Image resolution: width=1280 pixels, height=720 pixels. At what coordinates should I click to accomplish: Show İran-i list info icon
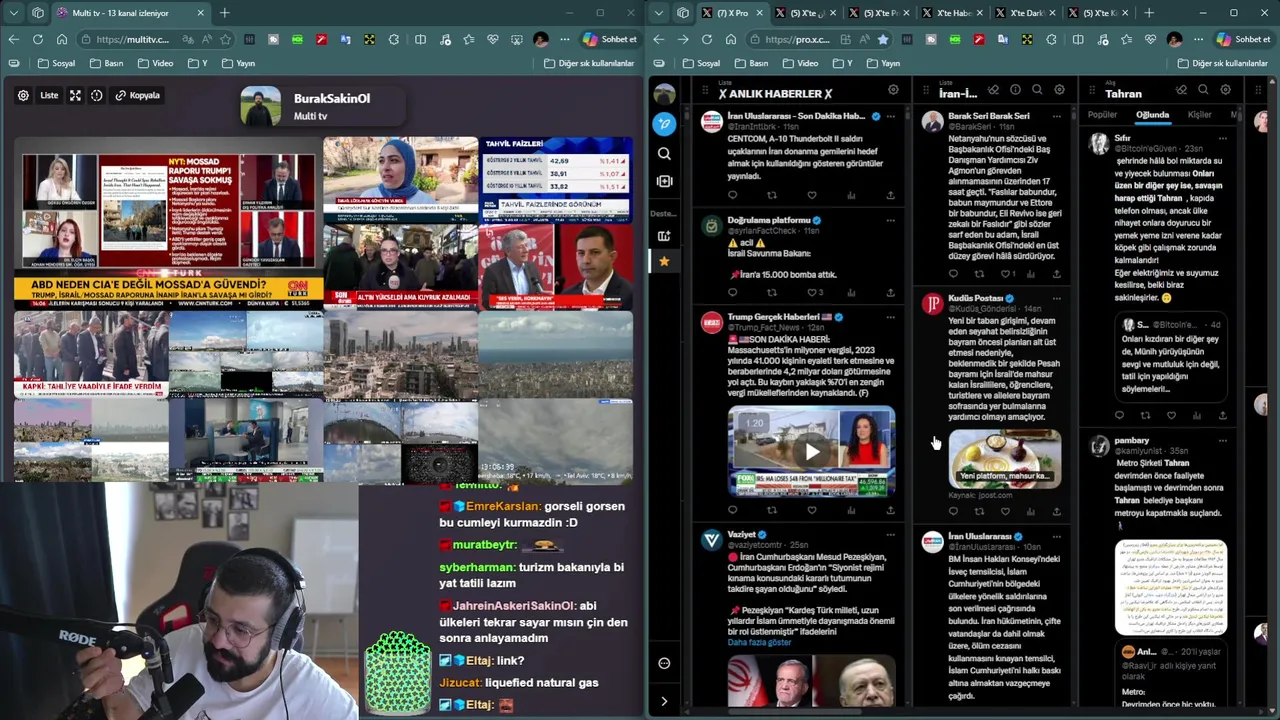point(1015,90)
